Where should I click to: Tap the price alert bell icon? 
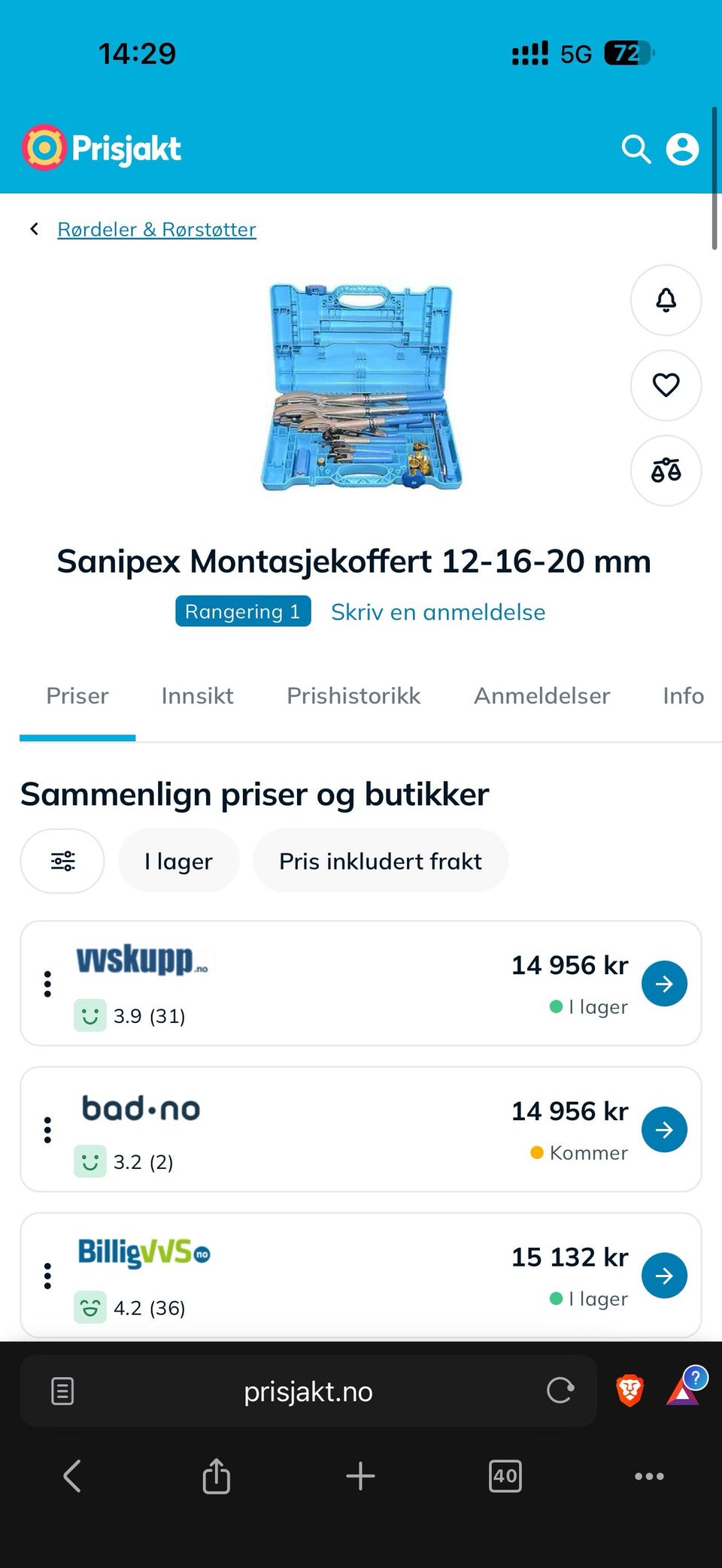666,300
